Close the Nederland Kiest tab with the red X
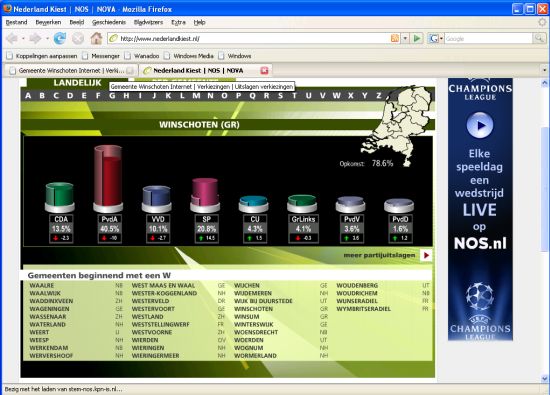Image resolution: width=550 pixels, height=395 pixels. [264, 71]
